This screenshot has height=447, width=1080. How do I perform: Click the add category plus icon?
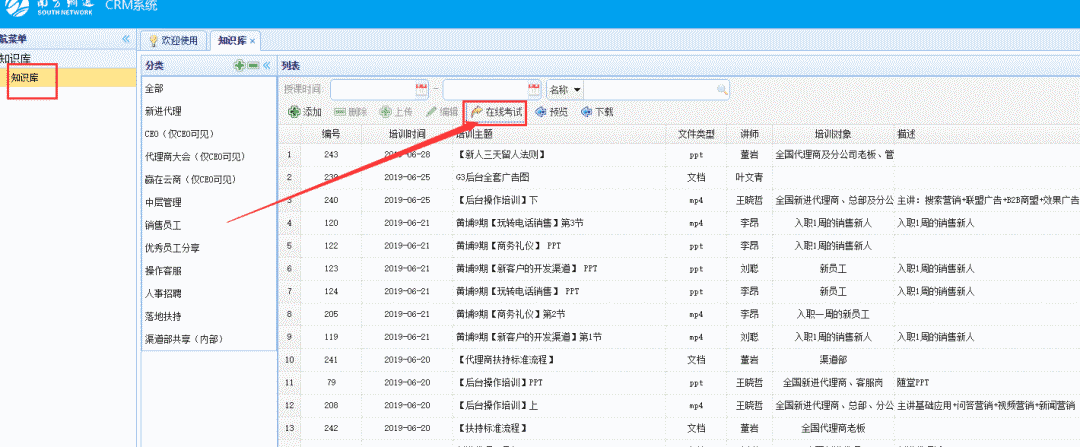pos(240,65)
